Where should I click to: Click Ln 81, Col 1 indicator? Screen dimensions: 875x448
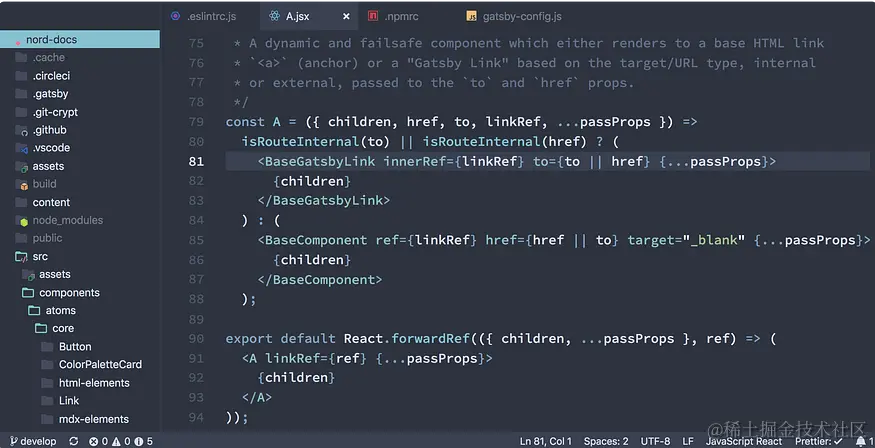click(546, 441)
